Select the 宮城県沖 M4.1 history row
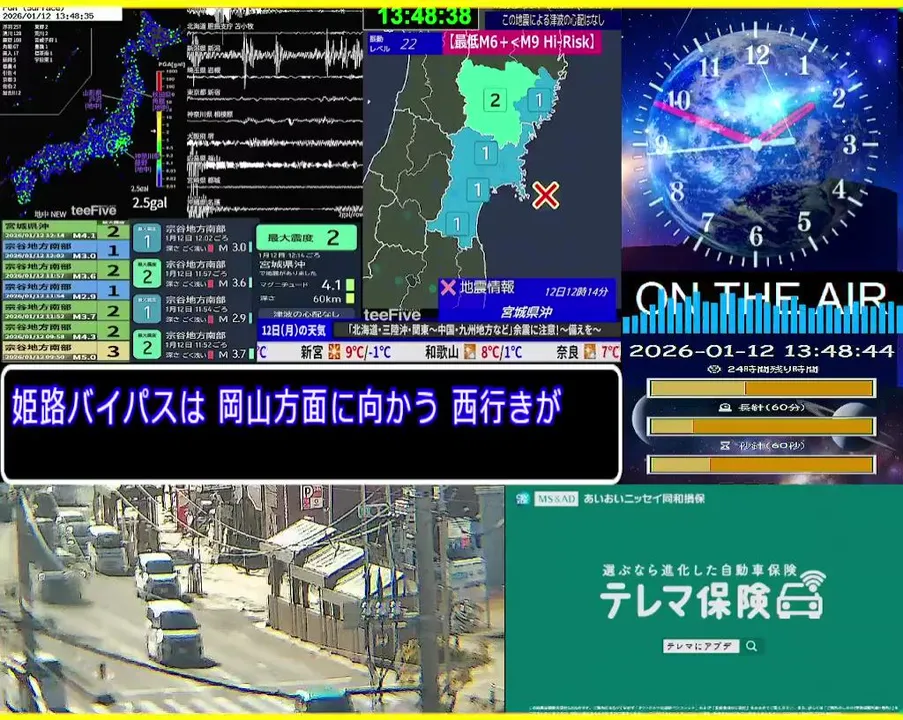Image resolution: width=903 pixels, height=720 pixels. click(x=65, y=230)
